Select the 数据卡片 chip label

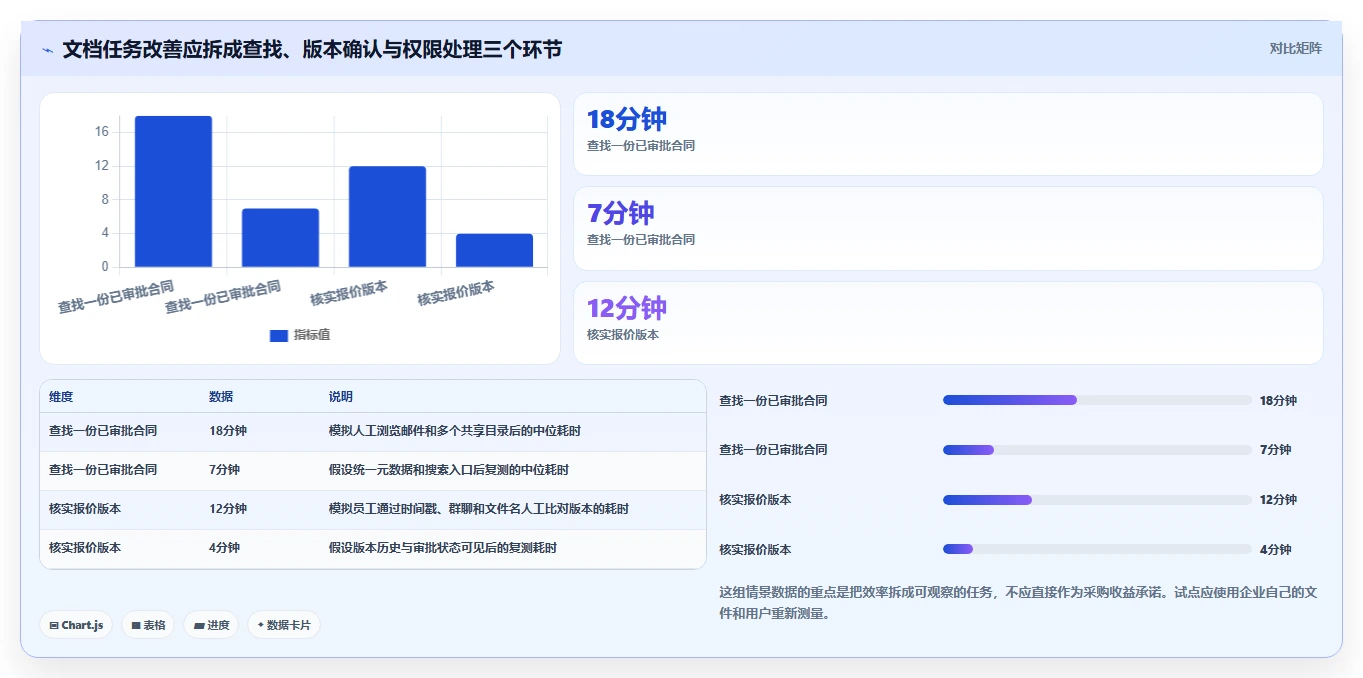[288, 625]
